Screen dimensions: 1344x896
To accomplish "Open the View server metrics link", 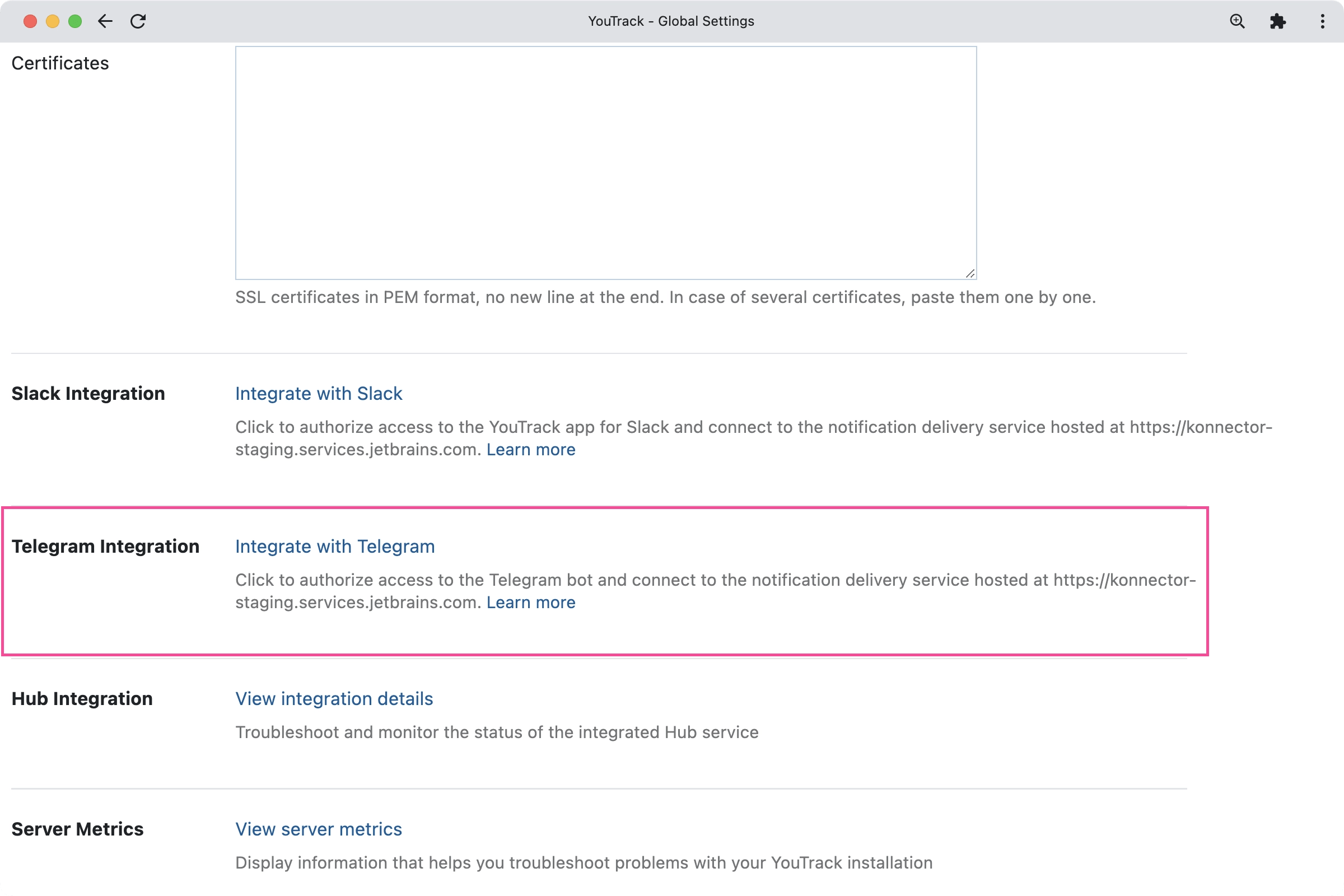I will coord(318,829).
